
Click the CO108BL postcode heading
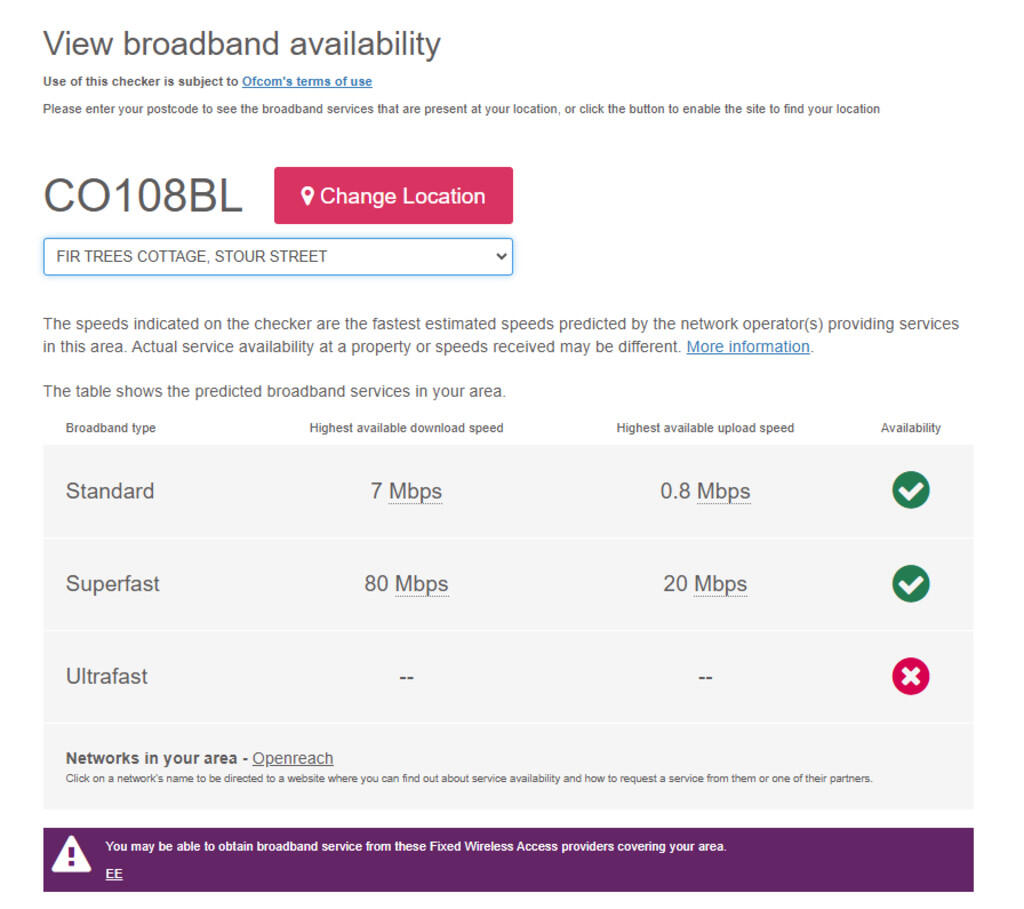tap(143, 197)
